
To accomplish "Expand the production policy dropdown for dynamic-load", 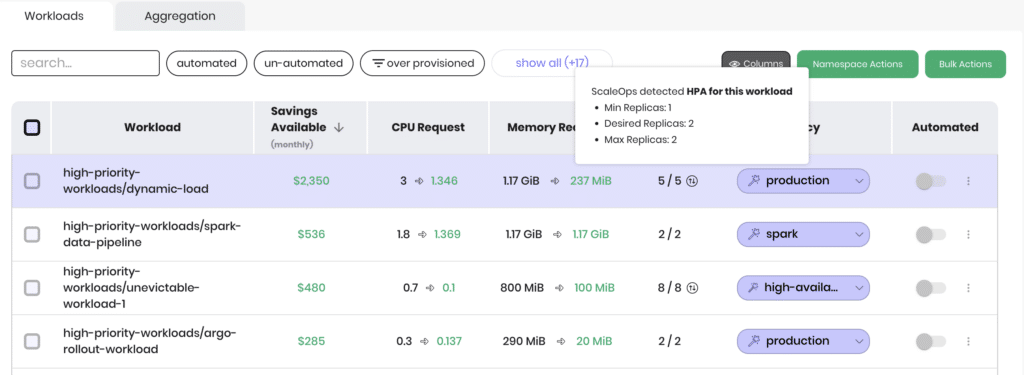I will click(x=803, y=181).
